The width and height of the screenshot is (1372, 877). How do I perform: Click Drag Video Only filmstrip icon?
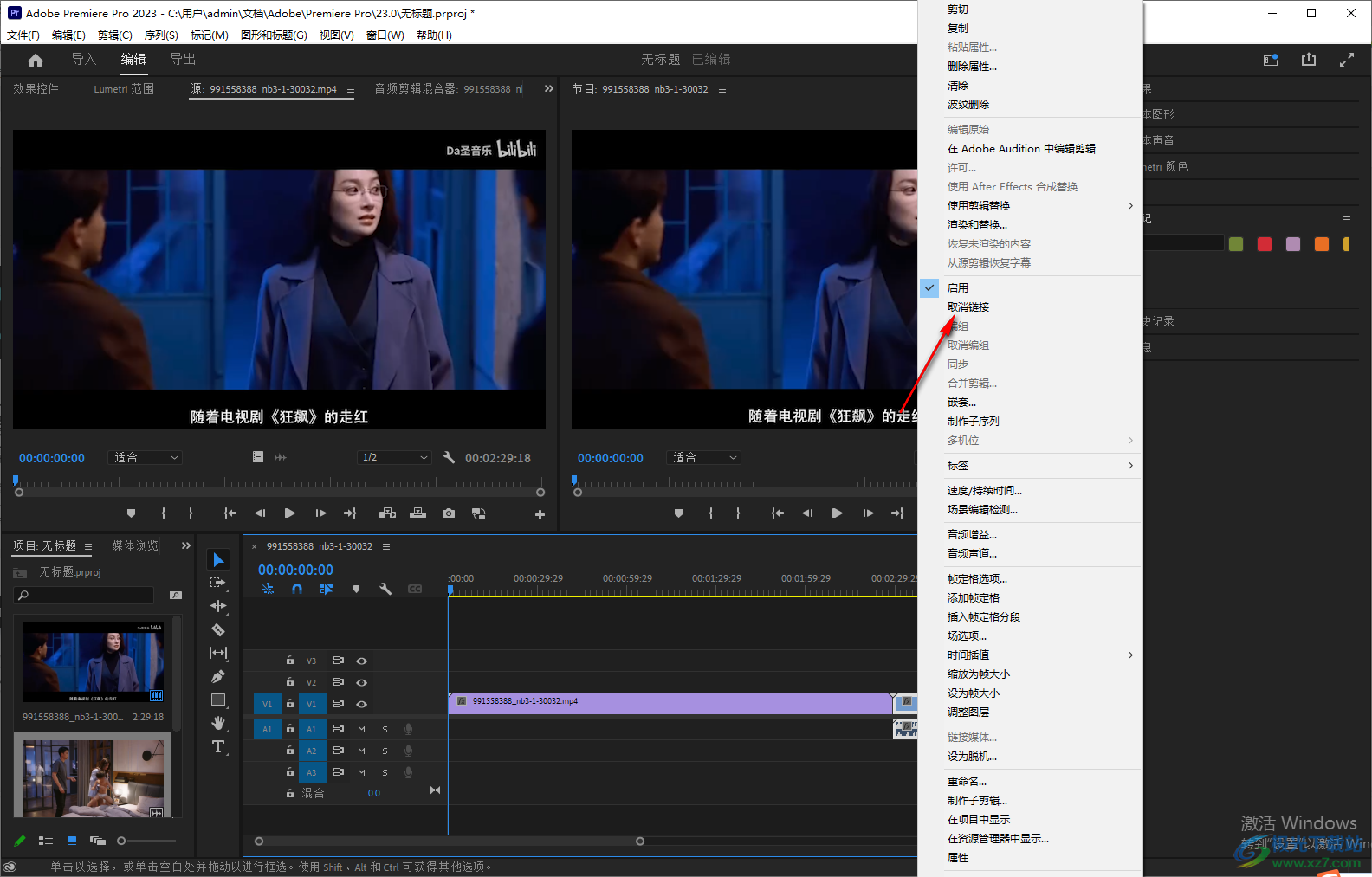click(x=258, y=457)
